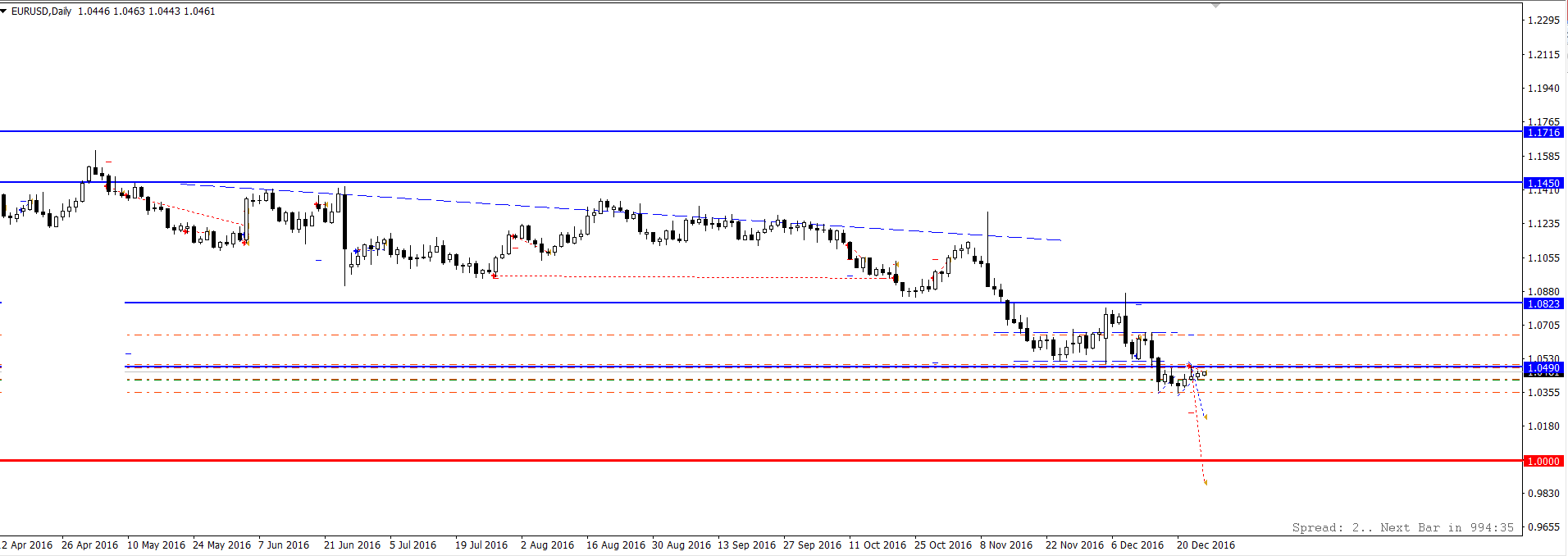Click the 1.2295 value on price axis
Screen dimensions: 1568x556
click(x=1544, y=21)
